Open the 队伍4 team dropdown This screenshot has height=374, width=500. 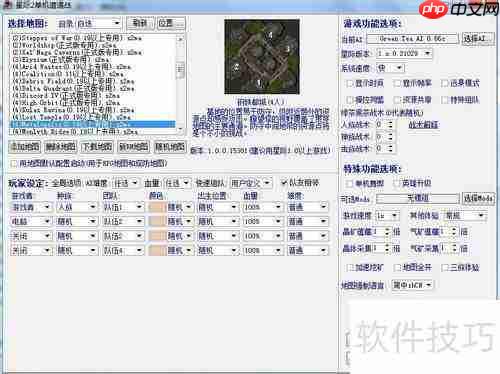tap(122, 250)
